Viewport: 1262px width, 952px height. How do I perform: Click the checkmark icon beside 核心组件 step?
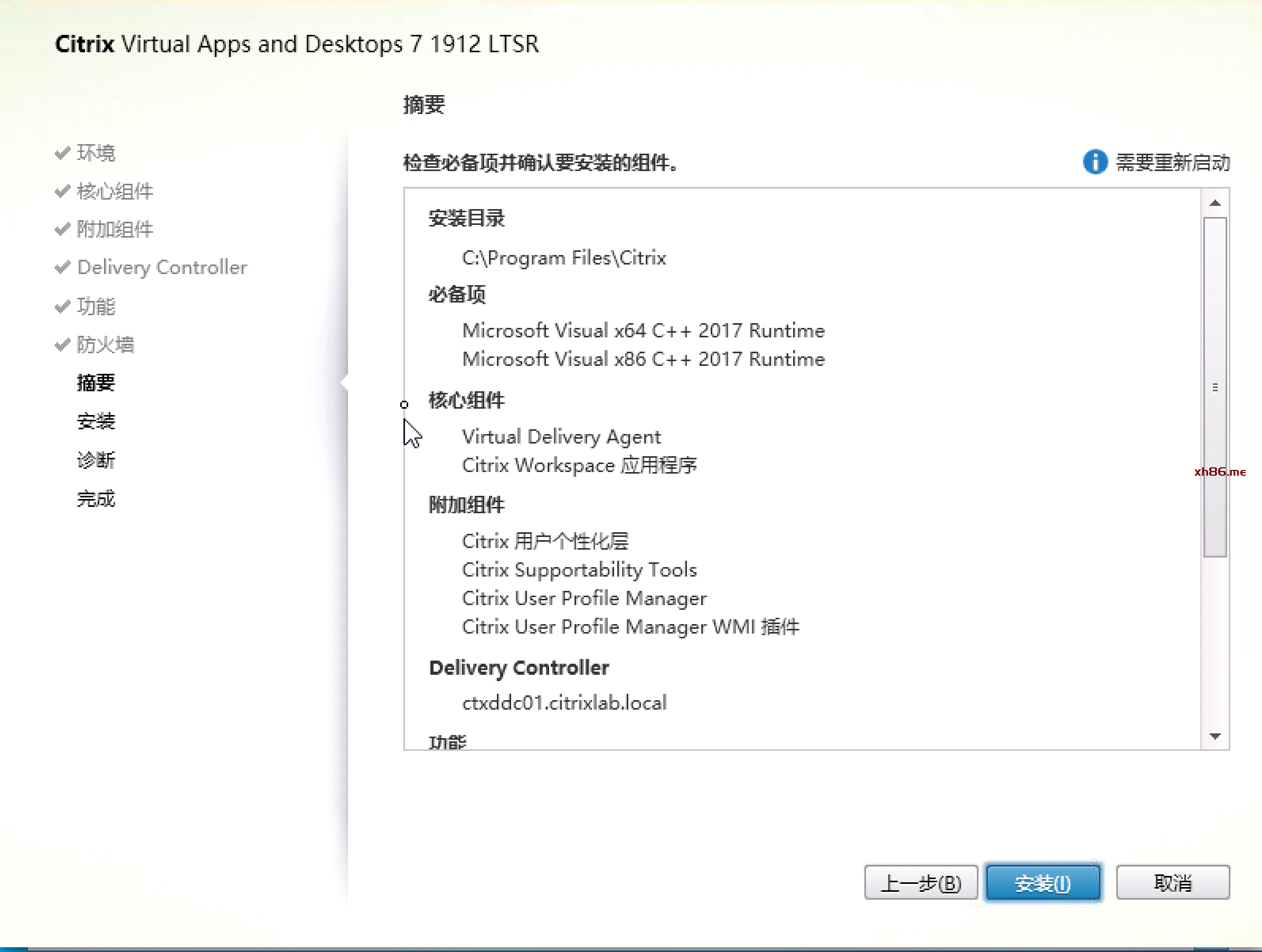click(63, 191)
